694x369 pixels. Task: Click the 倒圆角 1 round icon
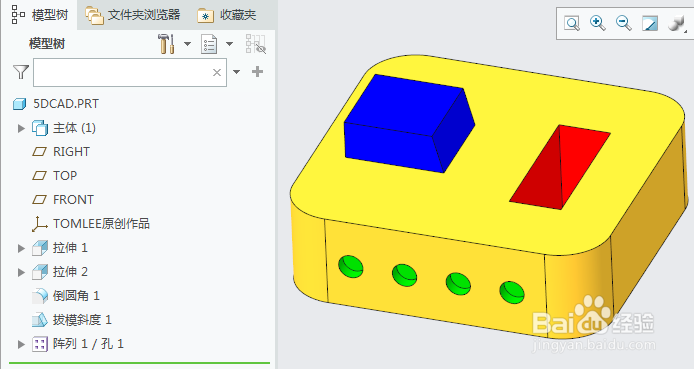pos(40,296)
